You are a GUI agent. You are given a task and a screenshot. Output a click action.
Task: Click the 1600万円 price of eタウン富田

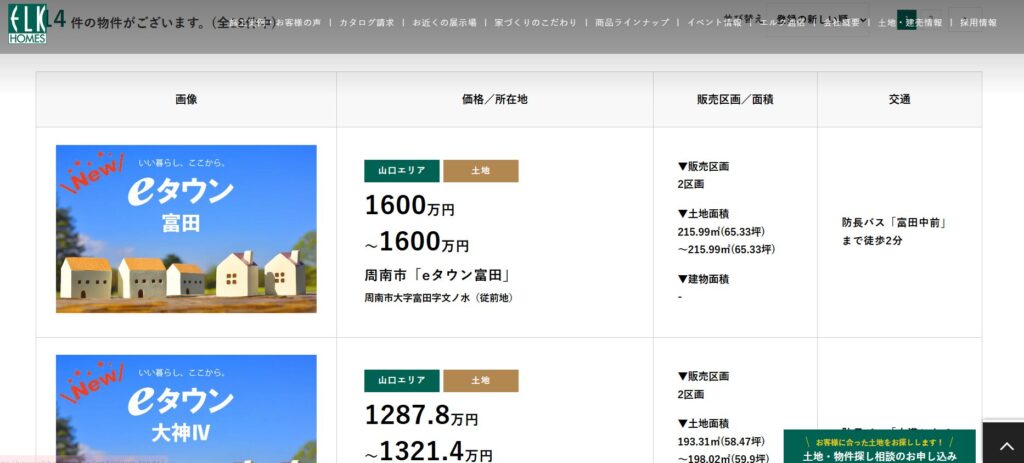pyautogui.click(x=409, y=207)
